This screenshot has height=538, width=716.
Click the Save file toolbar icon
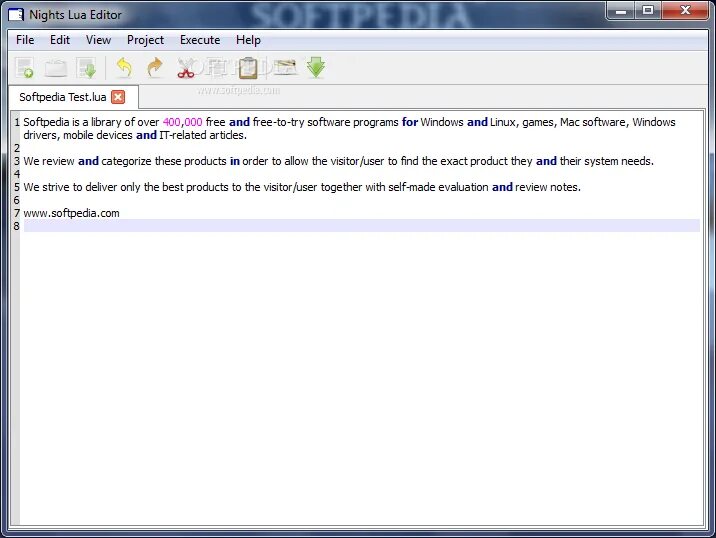click(87, 68)
